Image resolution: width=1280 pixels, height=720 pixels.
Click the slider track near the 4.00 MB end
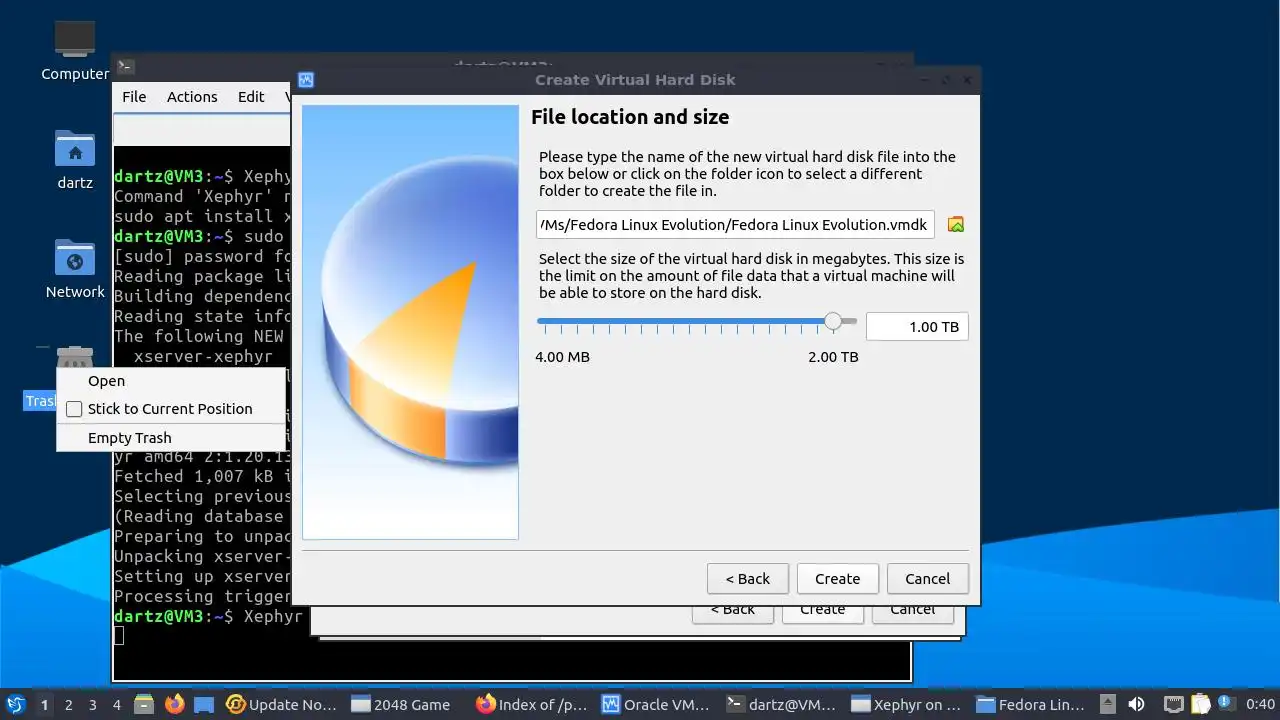click(x=545, y=321)
